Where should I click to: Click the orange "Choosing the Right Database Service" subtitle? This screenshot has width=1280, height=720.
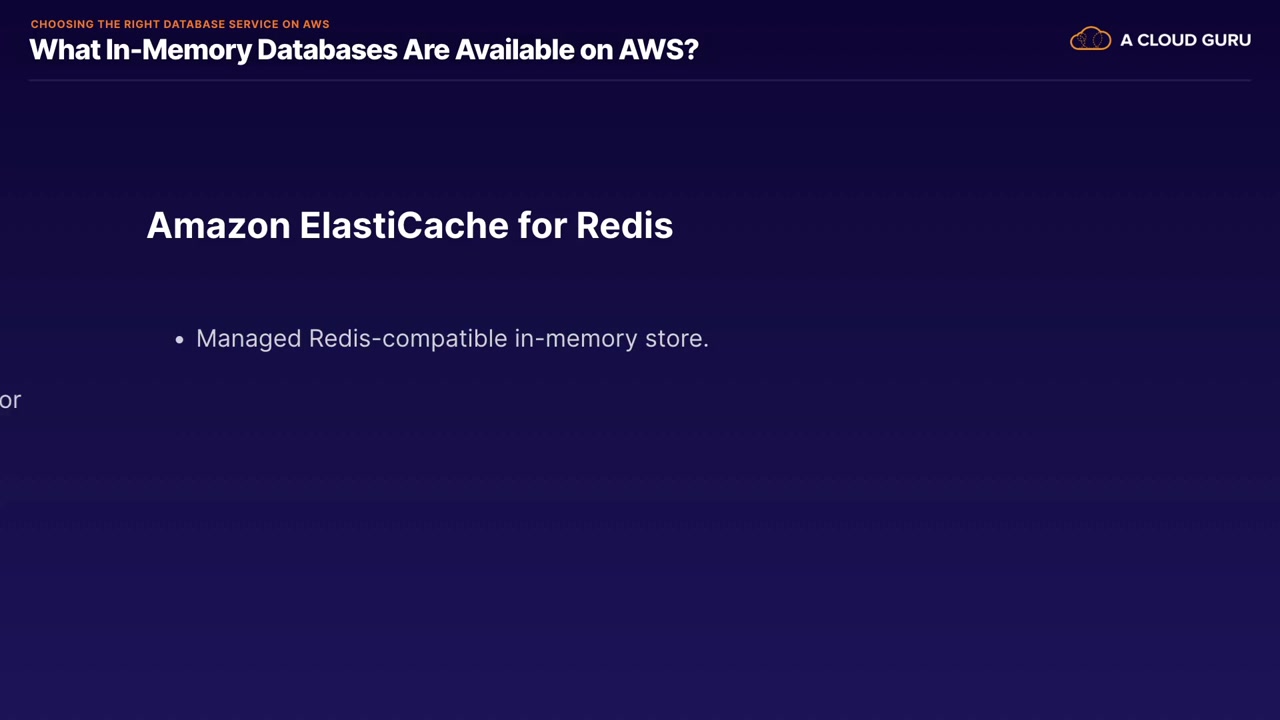(180, 24)
